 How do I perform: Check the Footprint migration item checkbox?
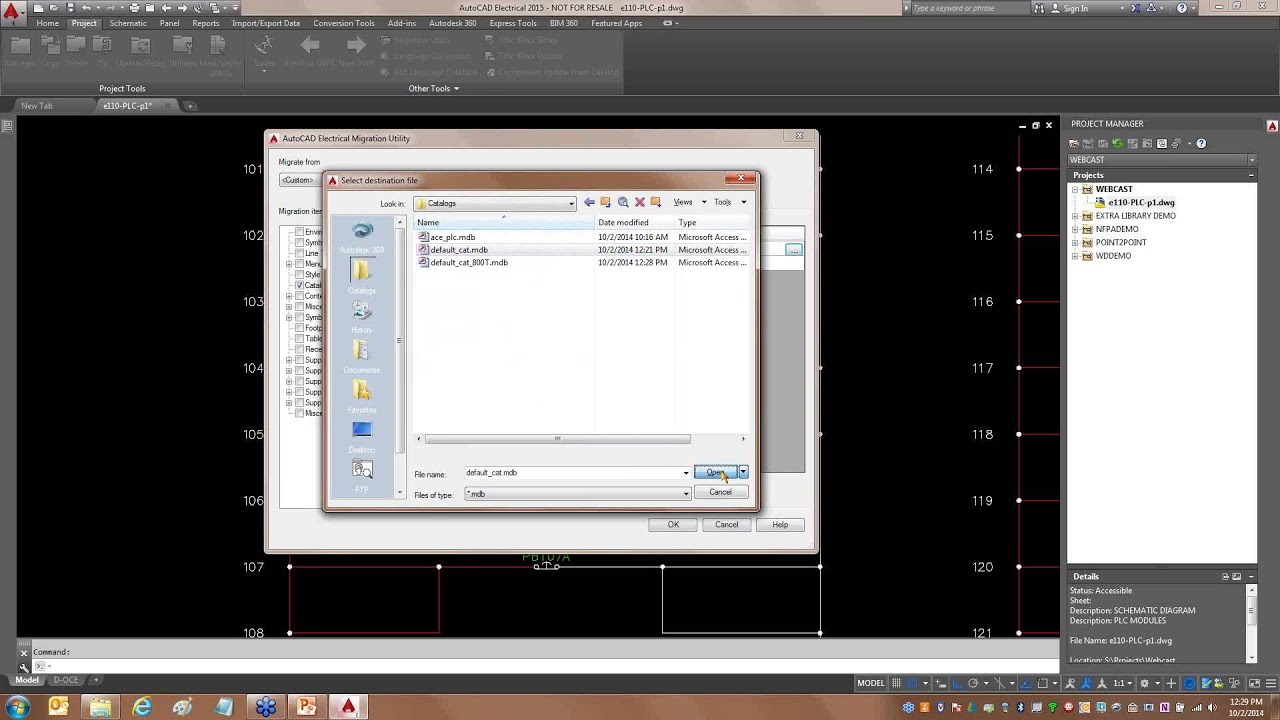point(299,328)
